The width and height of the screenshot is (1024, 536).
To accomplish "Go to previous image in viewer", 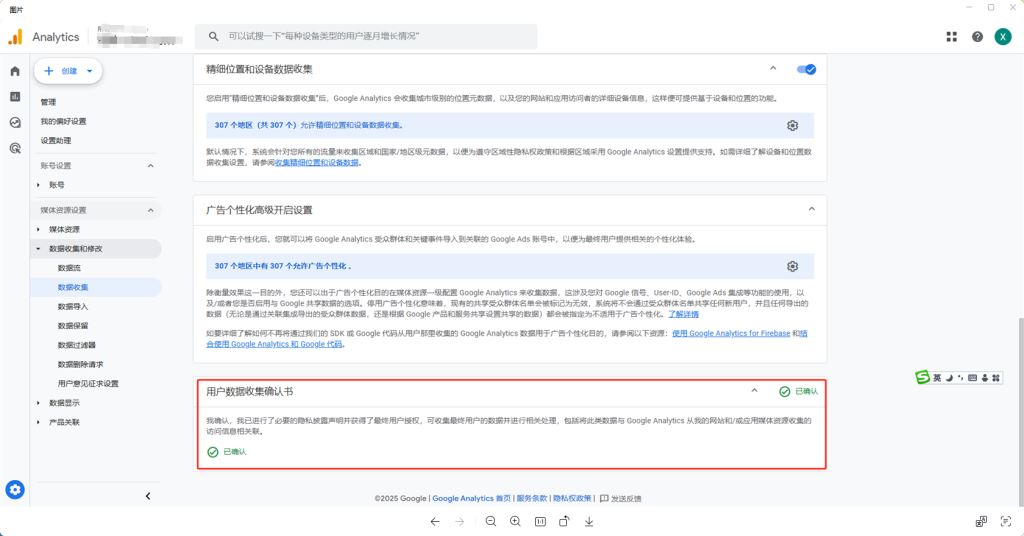I will click(x=435, y=522).
